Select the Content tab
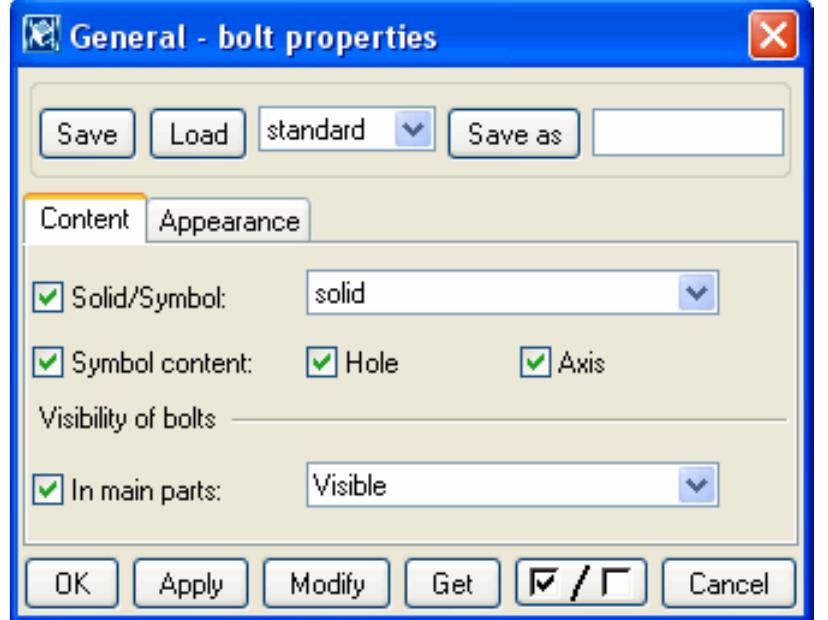828x620 pixels. click(x=85, y=219)
